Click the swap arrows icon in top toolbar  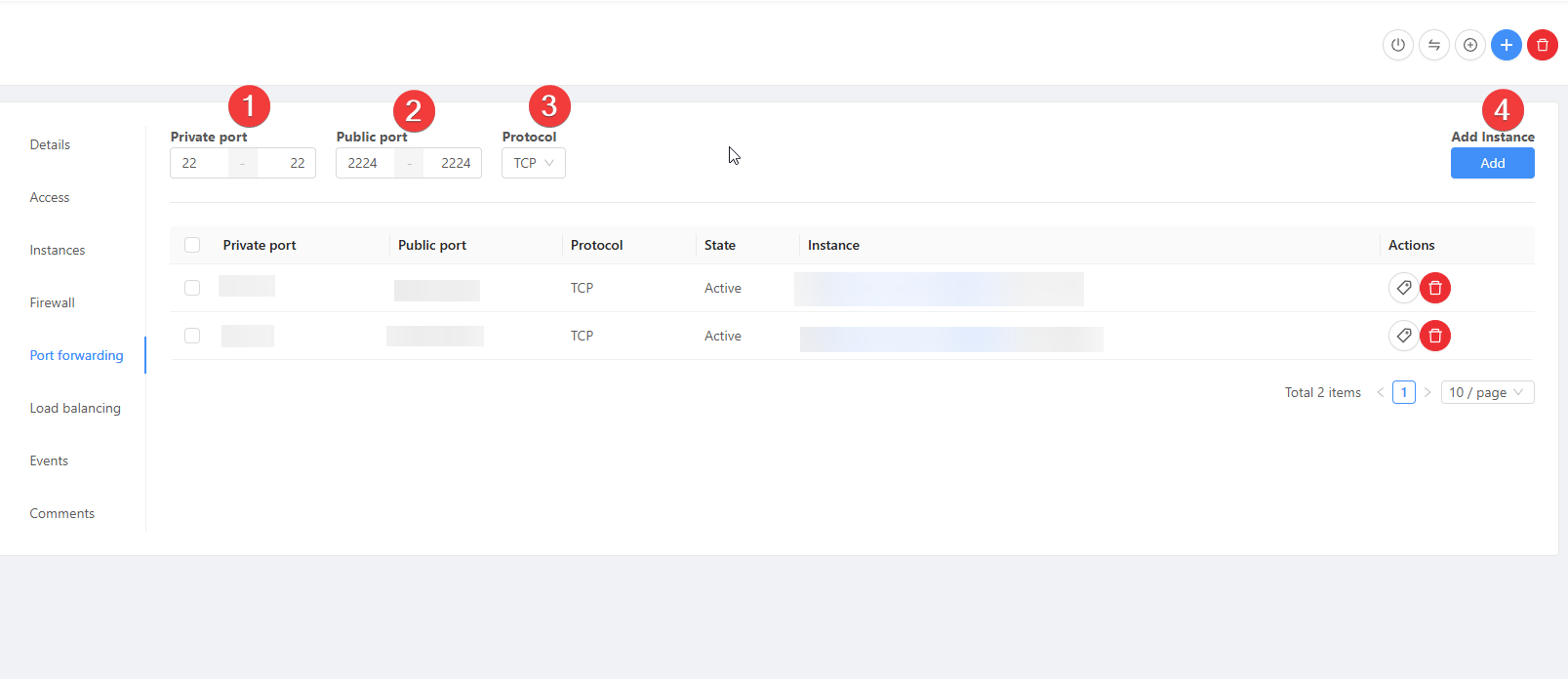coord(1433,45)
